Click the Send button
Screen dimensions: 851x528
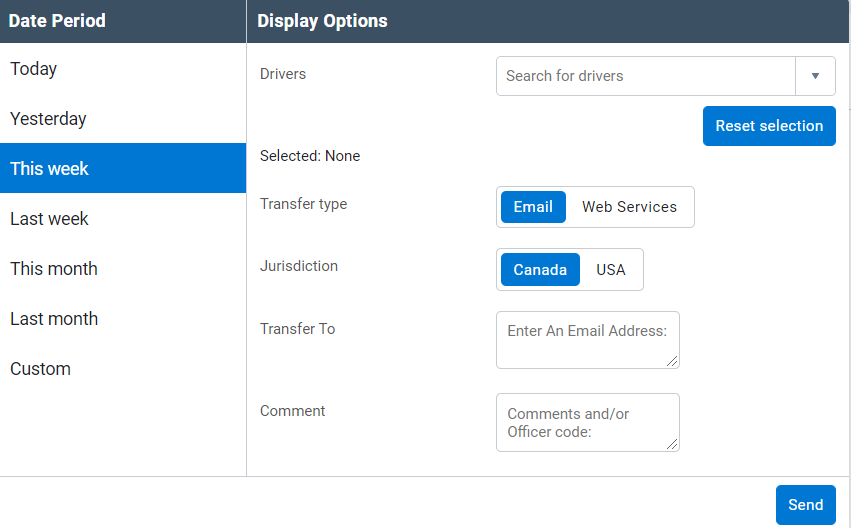coord(805,505)
